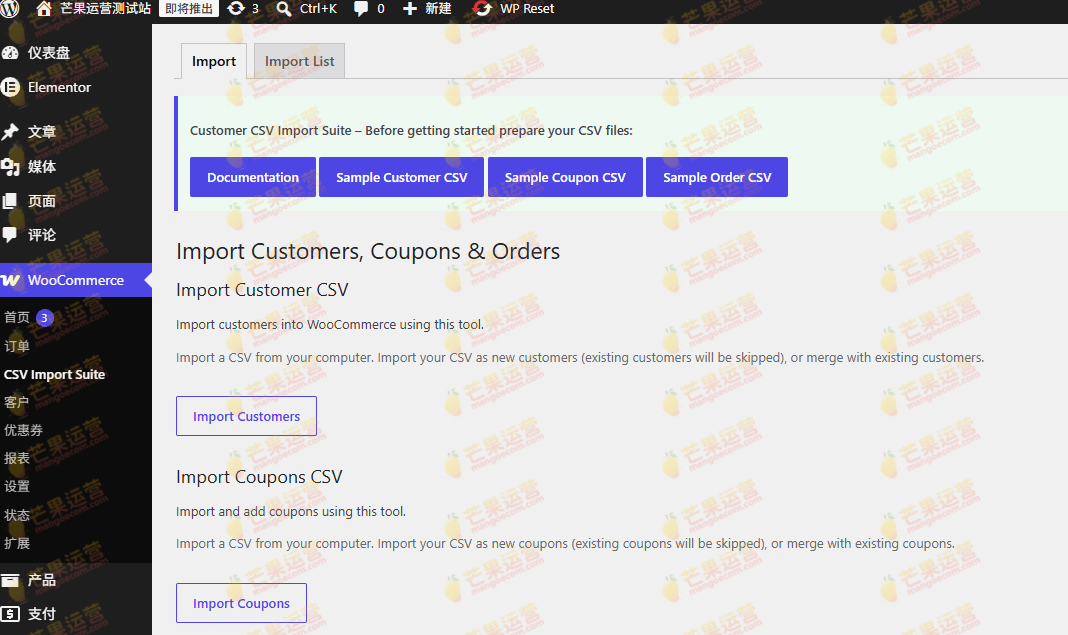Viewport: 1068px width, 635px height.
Task: Click the Import Coupons CSV heading
Action: 259,477
